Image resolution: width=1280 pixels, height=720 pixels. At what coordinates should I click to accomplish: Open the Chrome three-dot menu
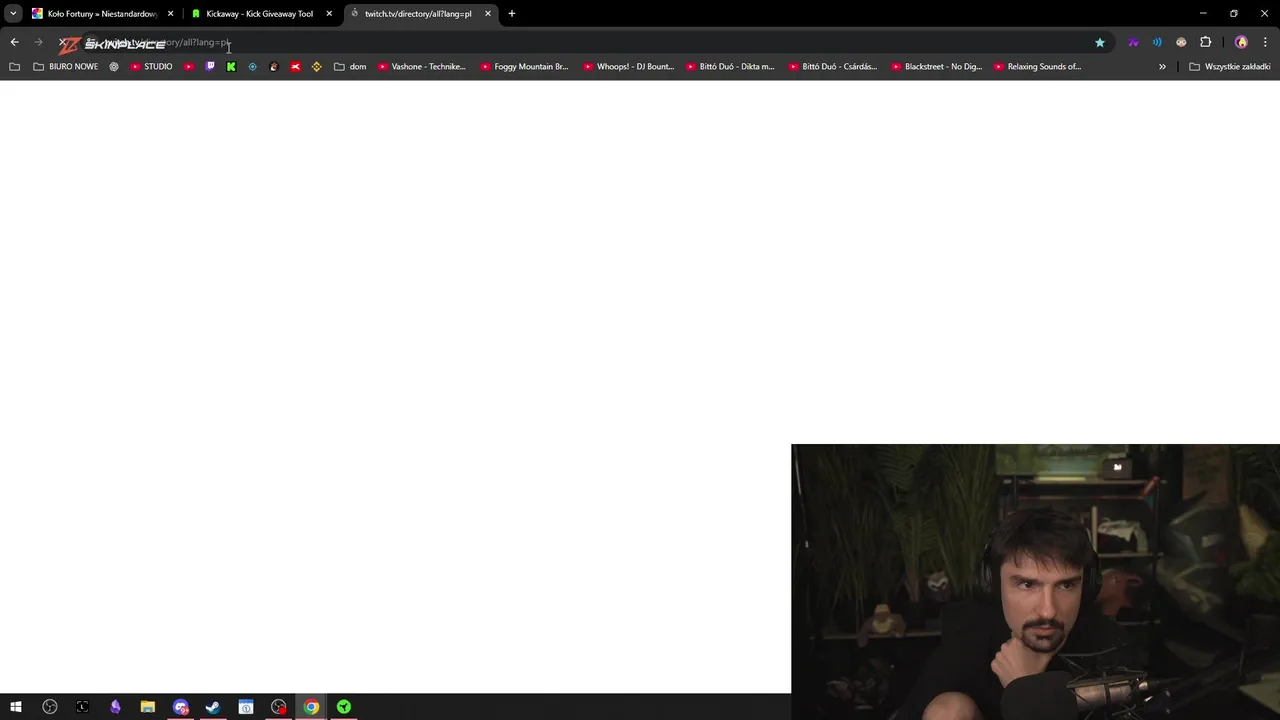pyautogui.click(x=1265, y=42)
